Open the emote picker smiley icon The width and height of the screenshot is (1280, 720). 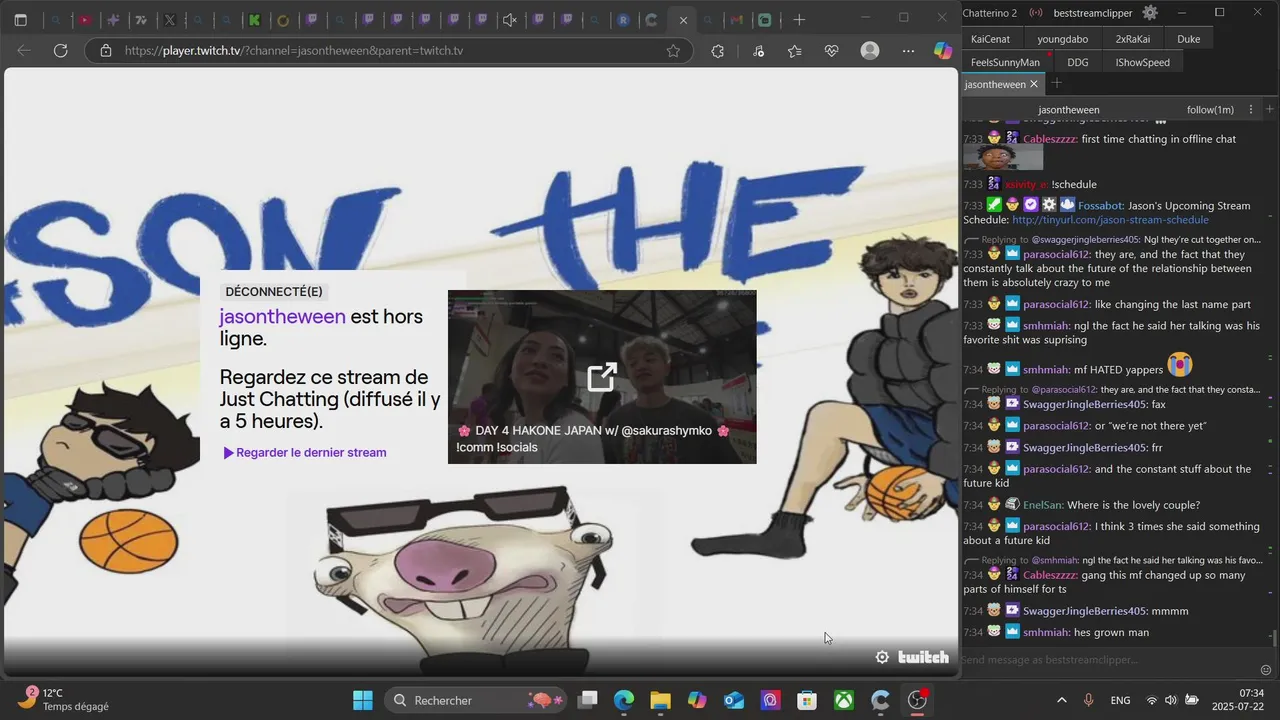point(1266,670)
